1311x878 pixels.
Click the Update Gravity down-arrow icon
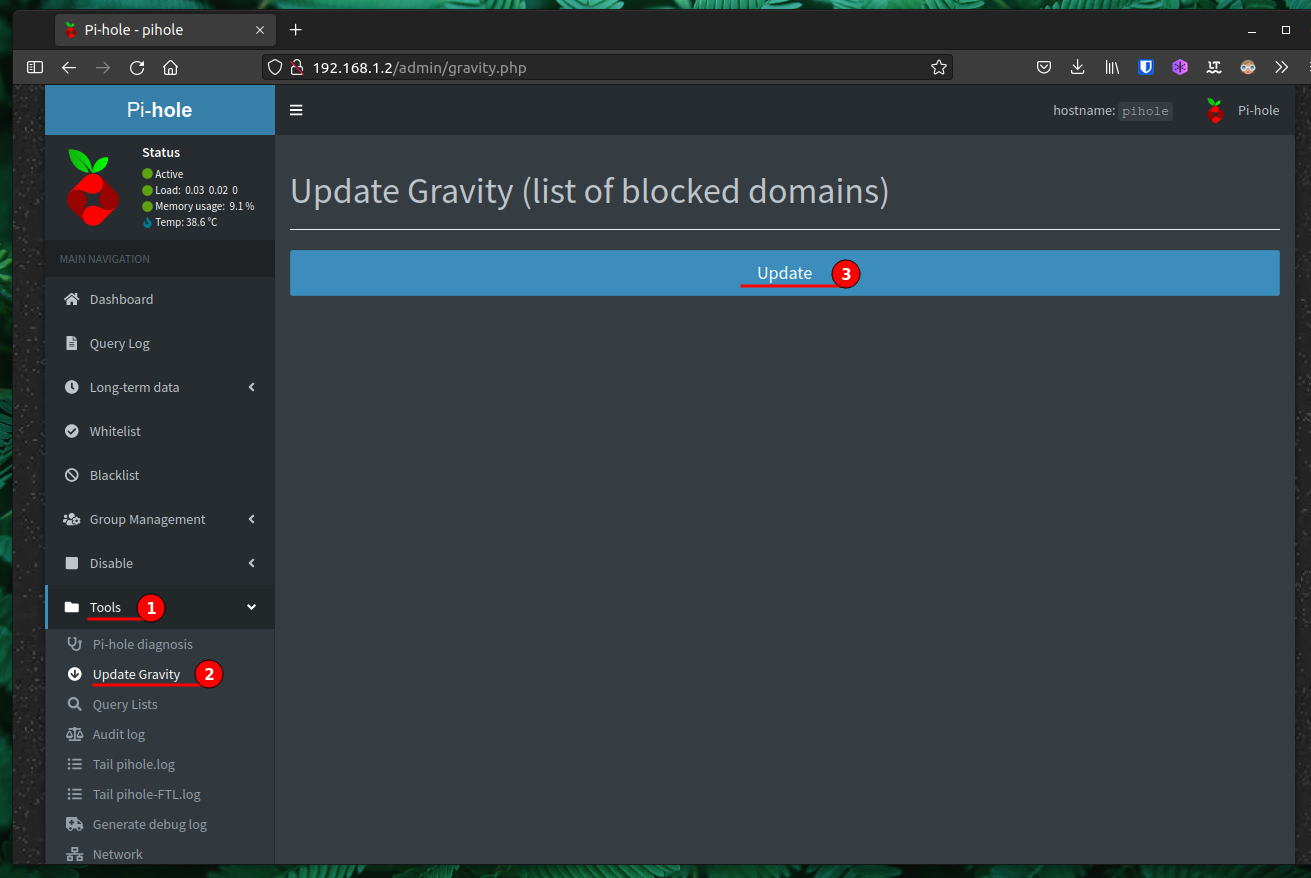(x=74, y=674)
